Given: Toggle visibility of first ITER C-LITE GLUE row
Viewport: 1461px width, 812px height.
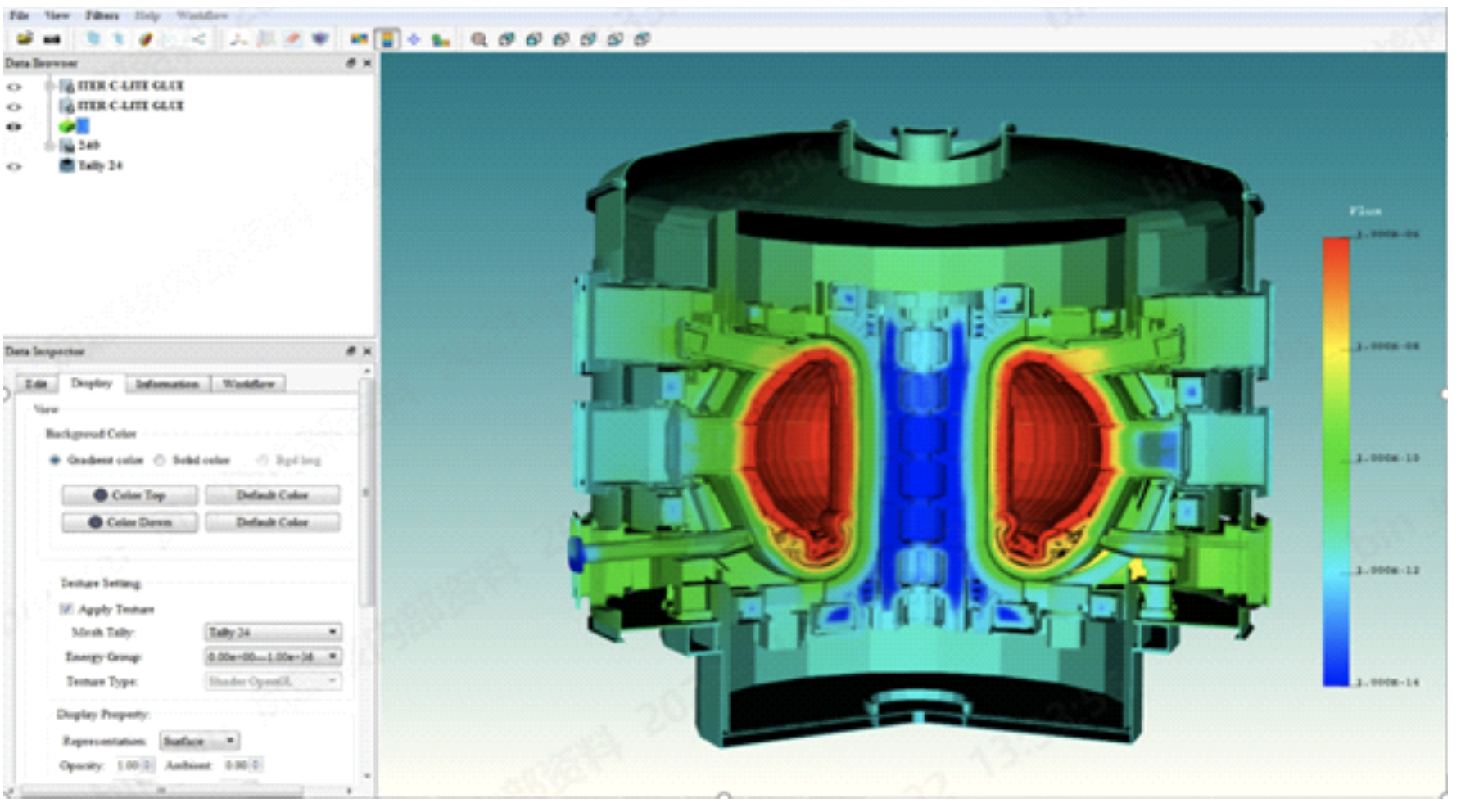Looking at the screenshot, I should (15, 86).
